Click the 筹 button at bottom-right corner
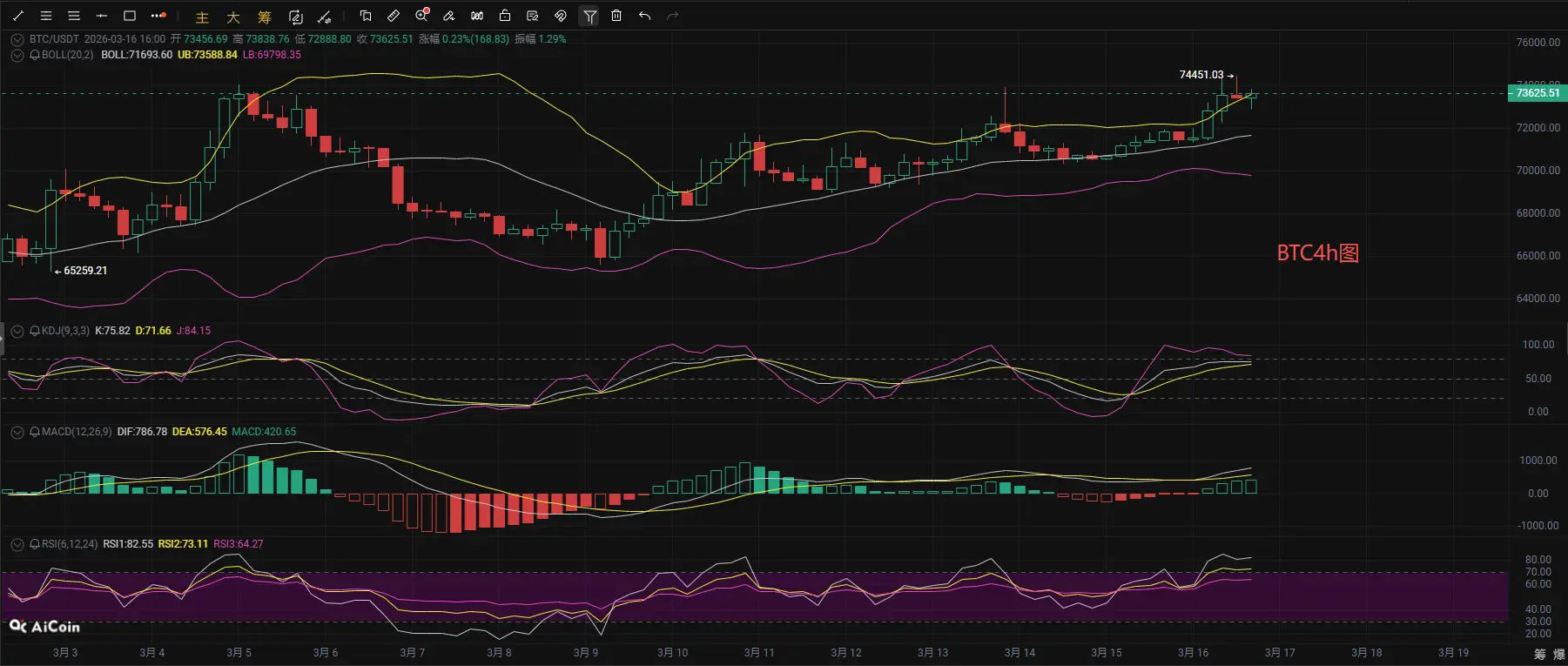This screenshot has width=1568, height=666. coord(1540,654)
